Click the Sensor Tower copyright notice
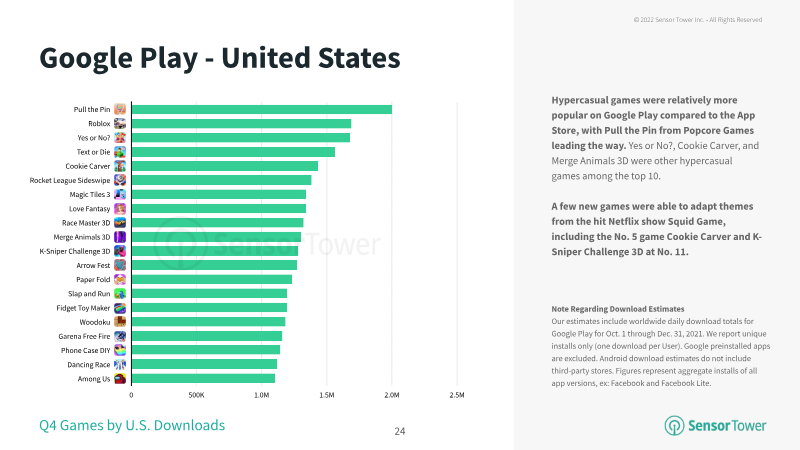 tap(698, 19)
